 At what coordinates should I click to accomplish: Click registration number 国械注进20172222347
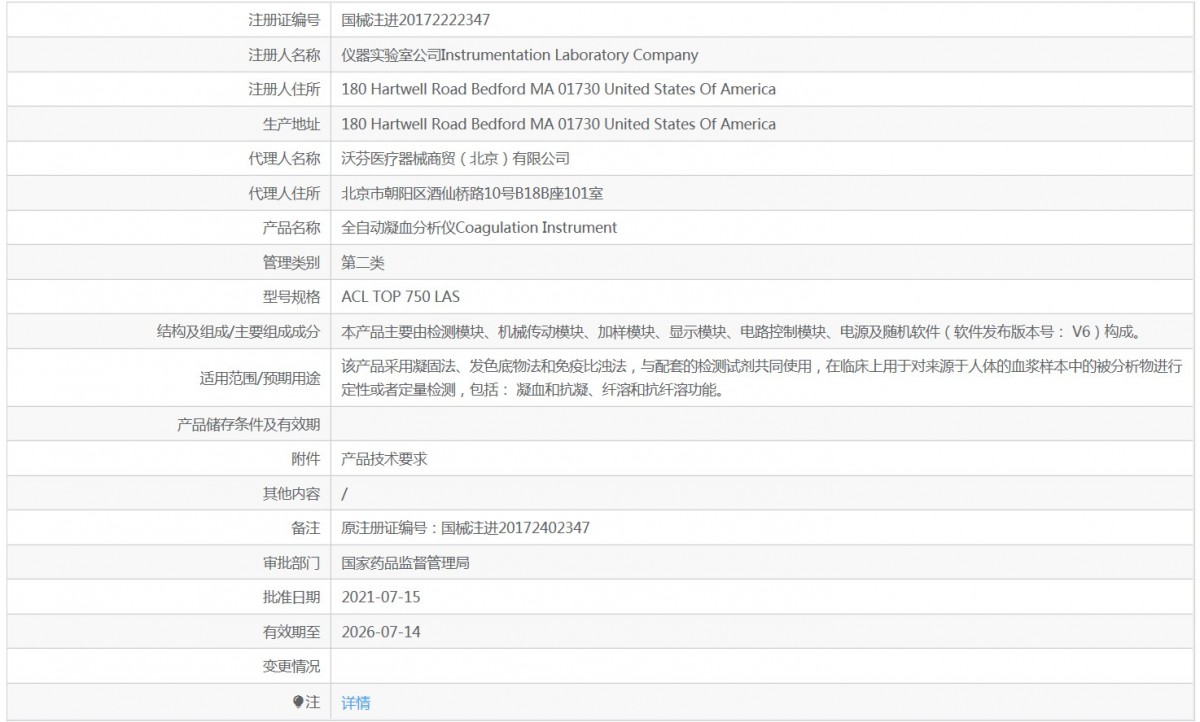(x=416, y=20)
